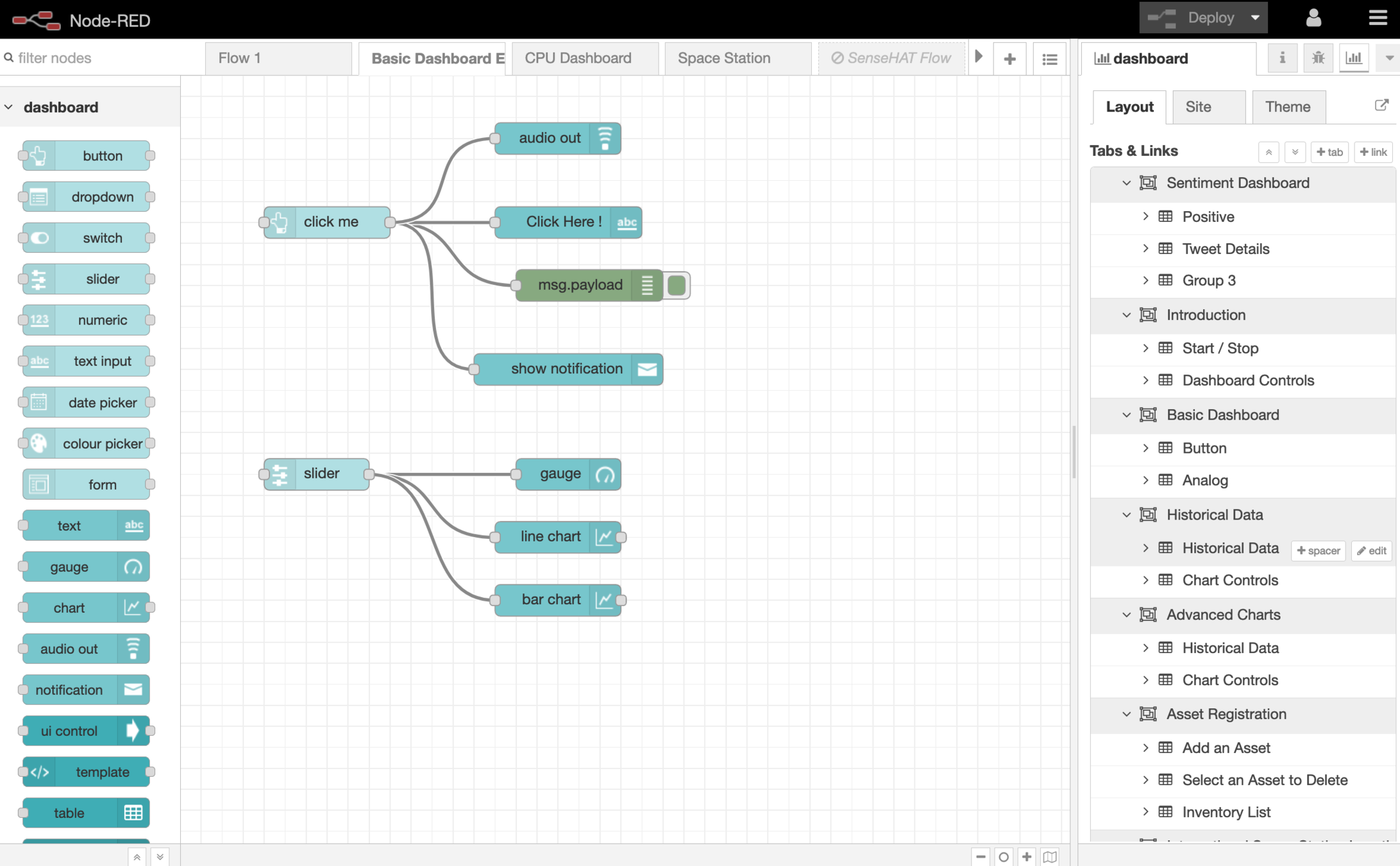Screen dimensions: 1400x866
Task: Open dashboard in new window icon
Action: point(1381,105)
